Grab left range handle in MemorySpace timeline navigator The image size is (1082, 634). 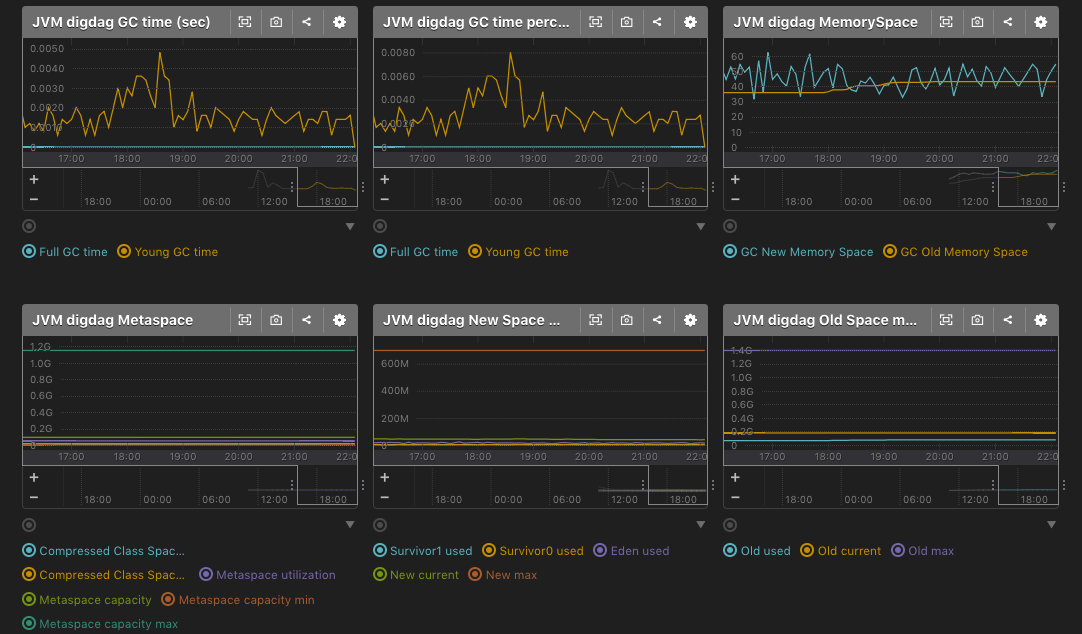coord(995,187)
